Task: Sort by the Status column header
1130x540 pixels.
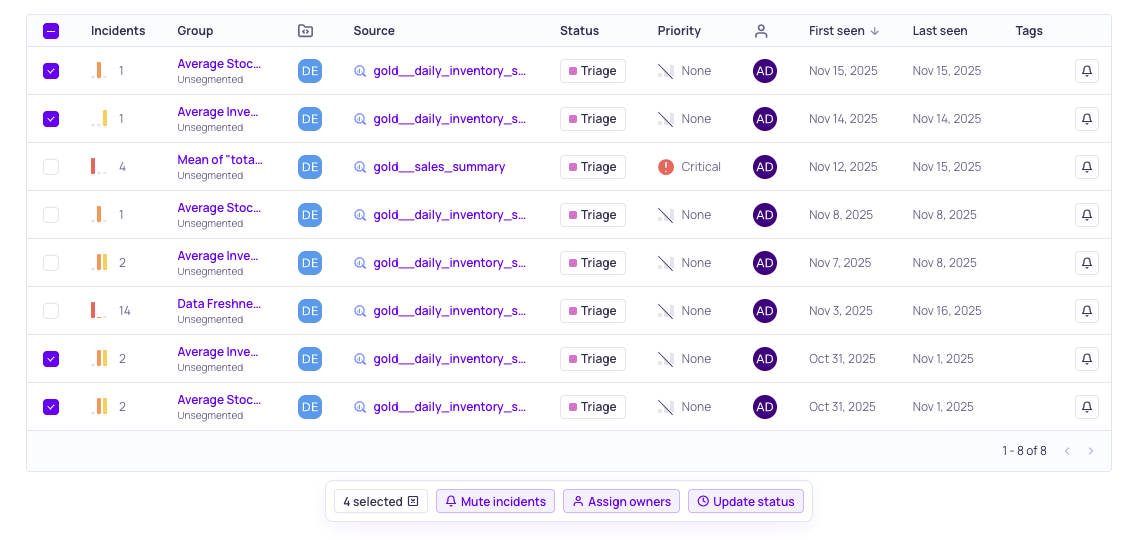Action: point(579,31)
